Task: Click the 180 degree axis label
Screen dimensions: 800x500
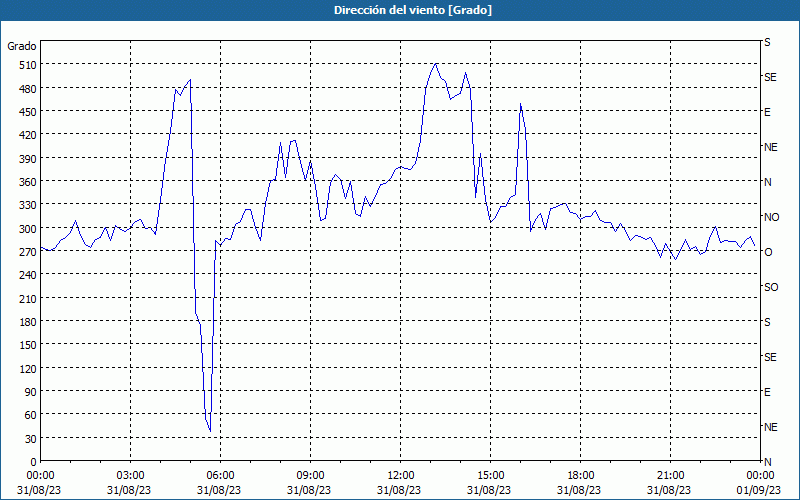Action: 28,322
